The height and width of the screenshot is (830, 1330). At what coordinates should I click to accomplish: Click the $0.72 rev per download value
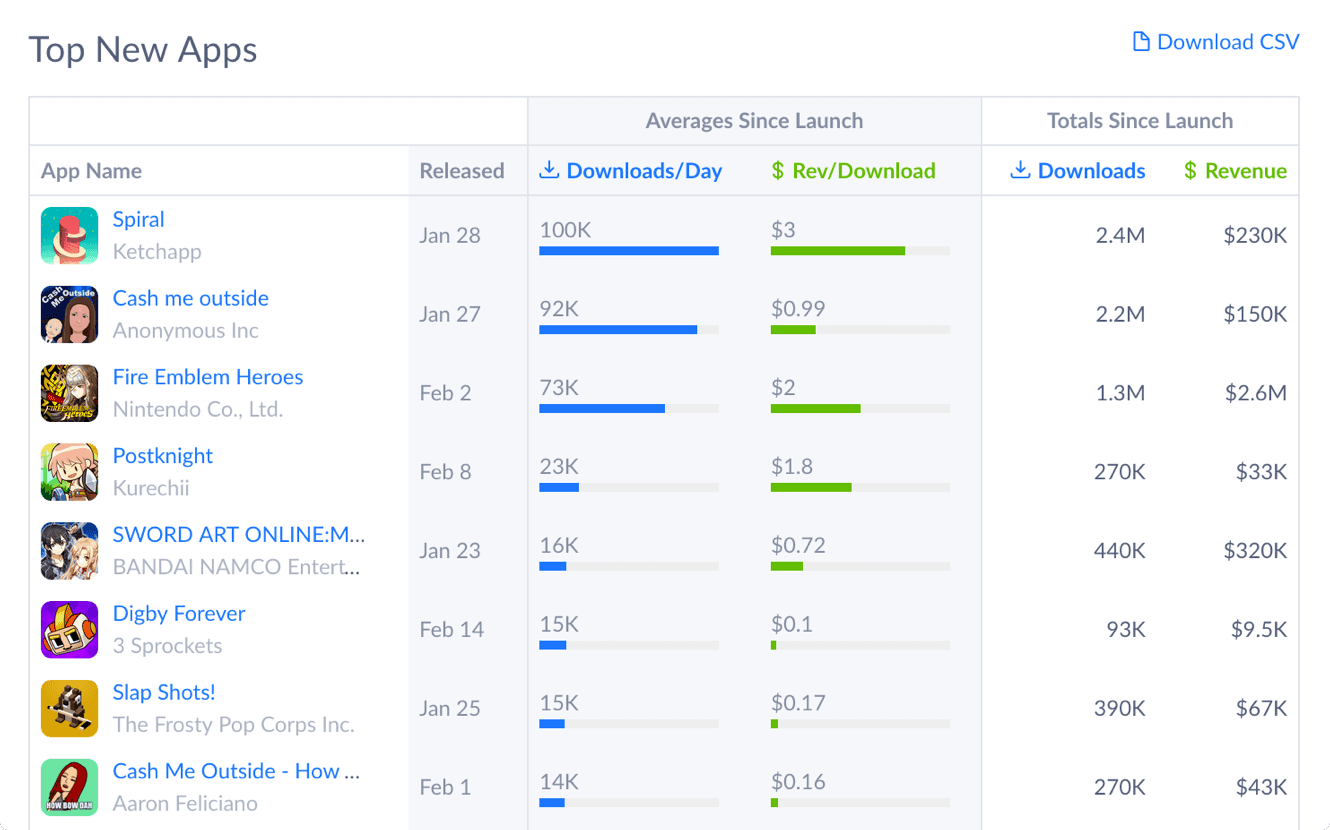[798, 545]
